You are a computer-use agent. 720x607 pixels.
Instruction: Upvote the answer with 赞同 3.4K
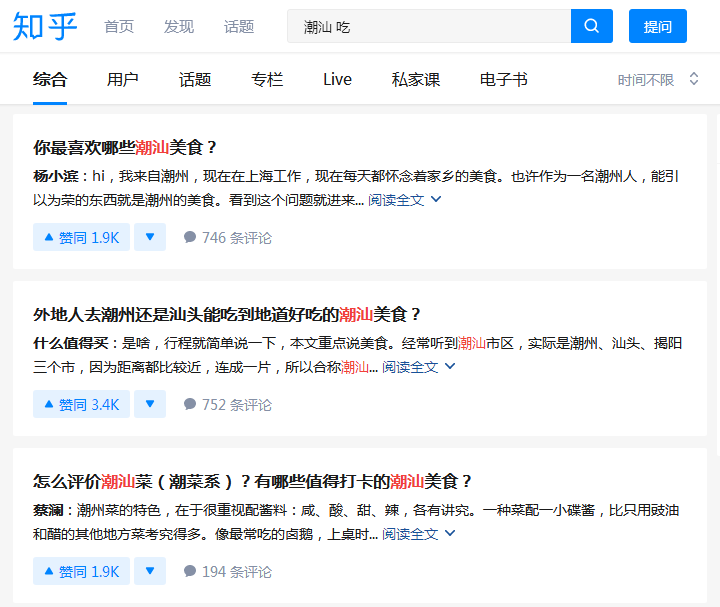81,404
